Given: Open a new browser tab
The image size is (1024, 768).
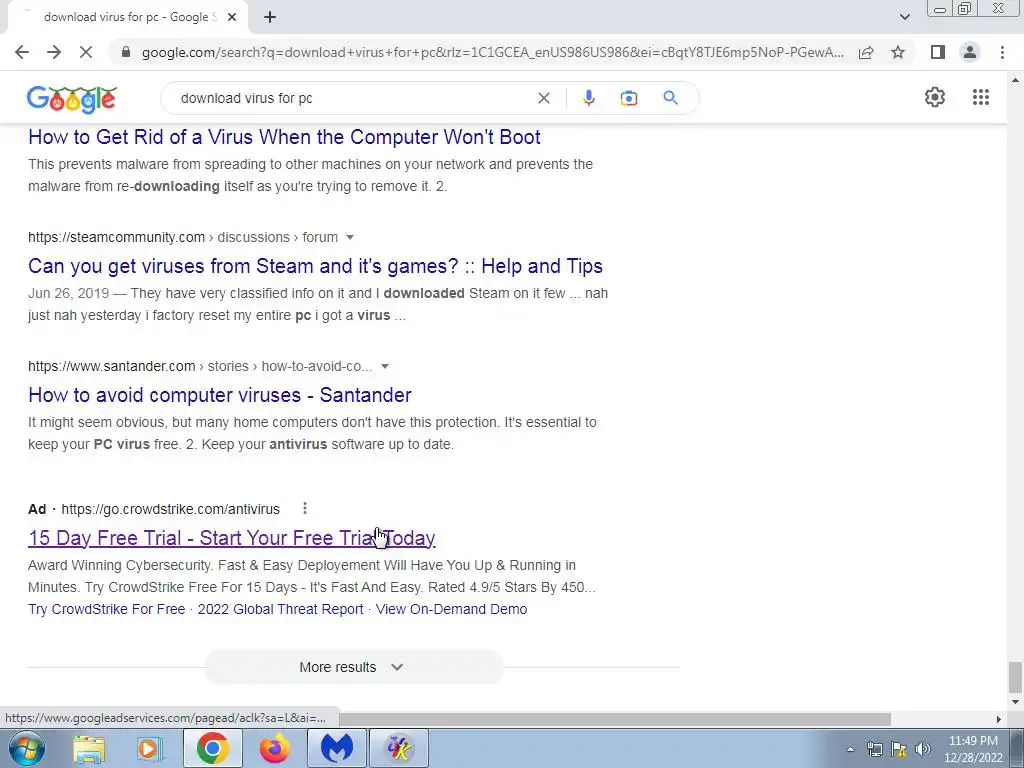Looking at the screenshot, I should [270, 17].
